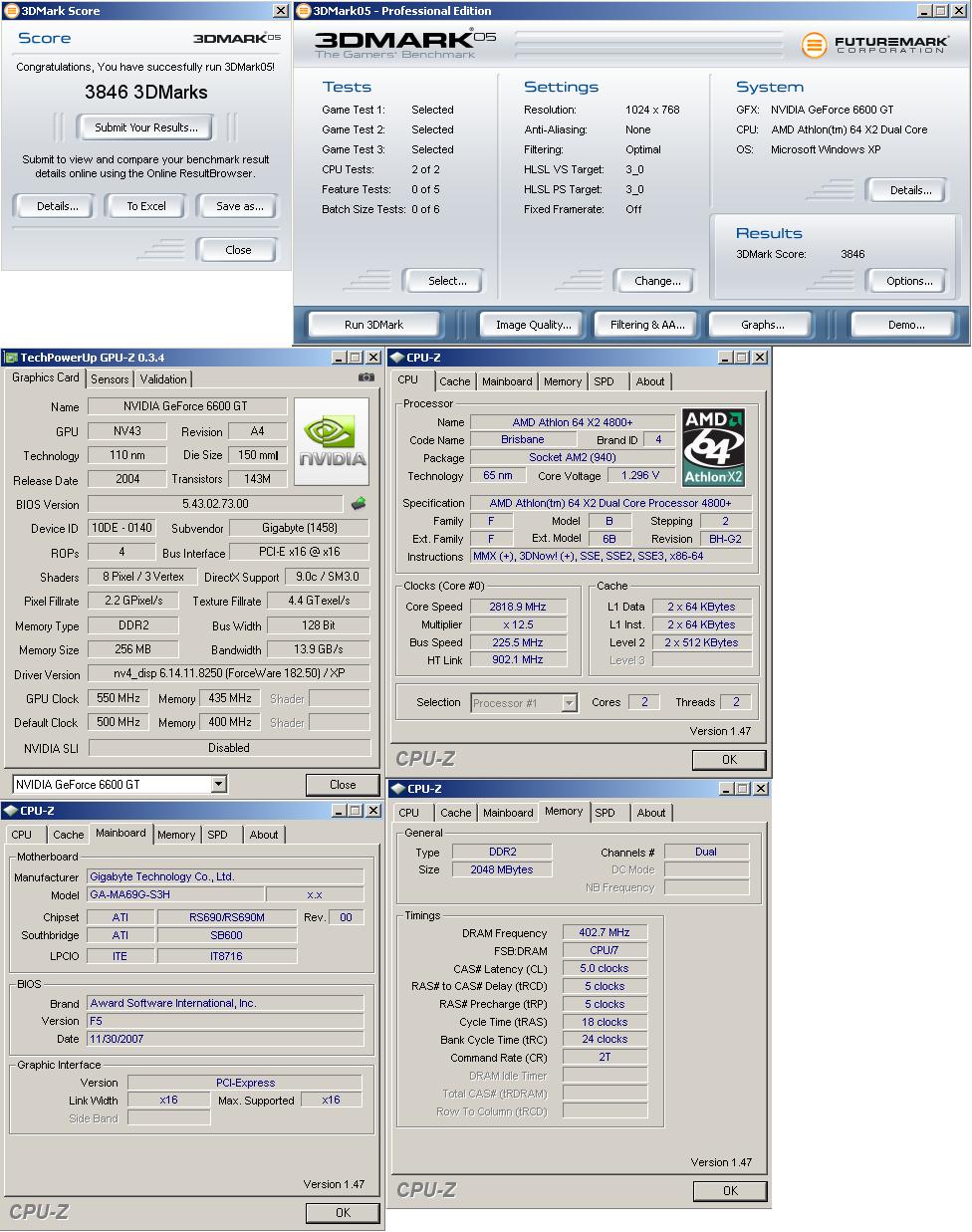Image resolution: width=972 pixels, height=1232 pixels.
Task: Open About tab in CPU-Z mainboard window
Action: tap(264, 835)
